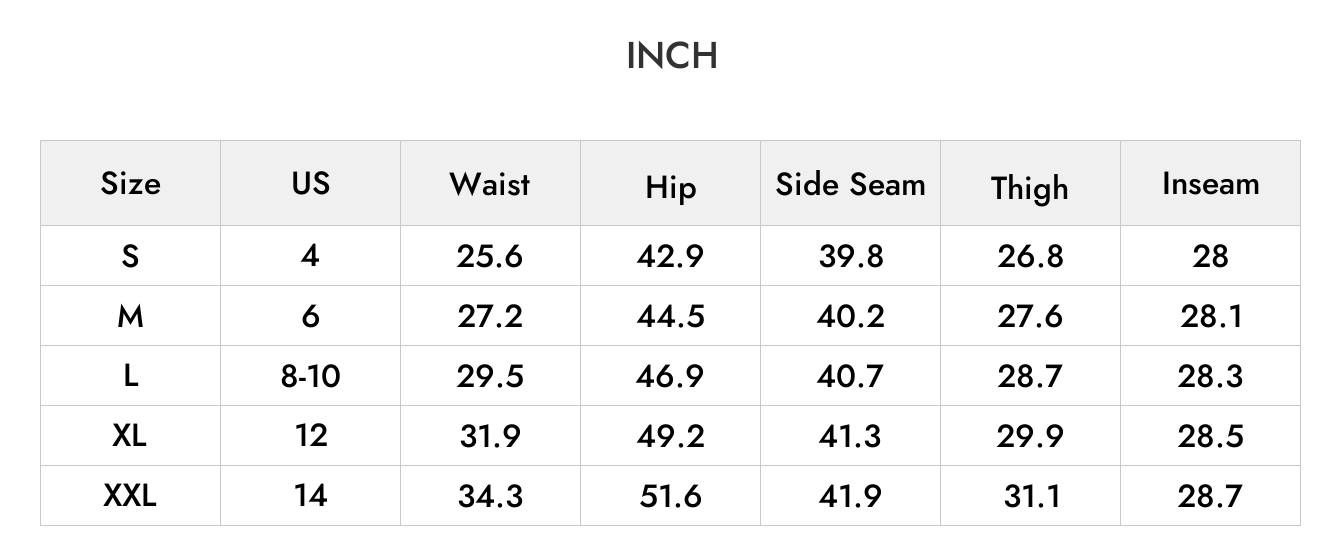The height and width of the screenshot is (540, 1340).
Task: Select the Waist column header
Action: 490,184
